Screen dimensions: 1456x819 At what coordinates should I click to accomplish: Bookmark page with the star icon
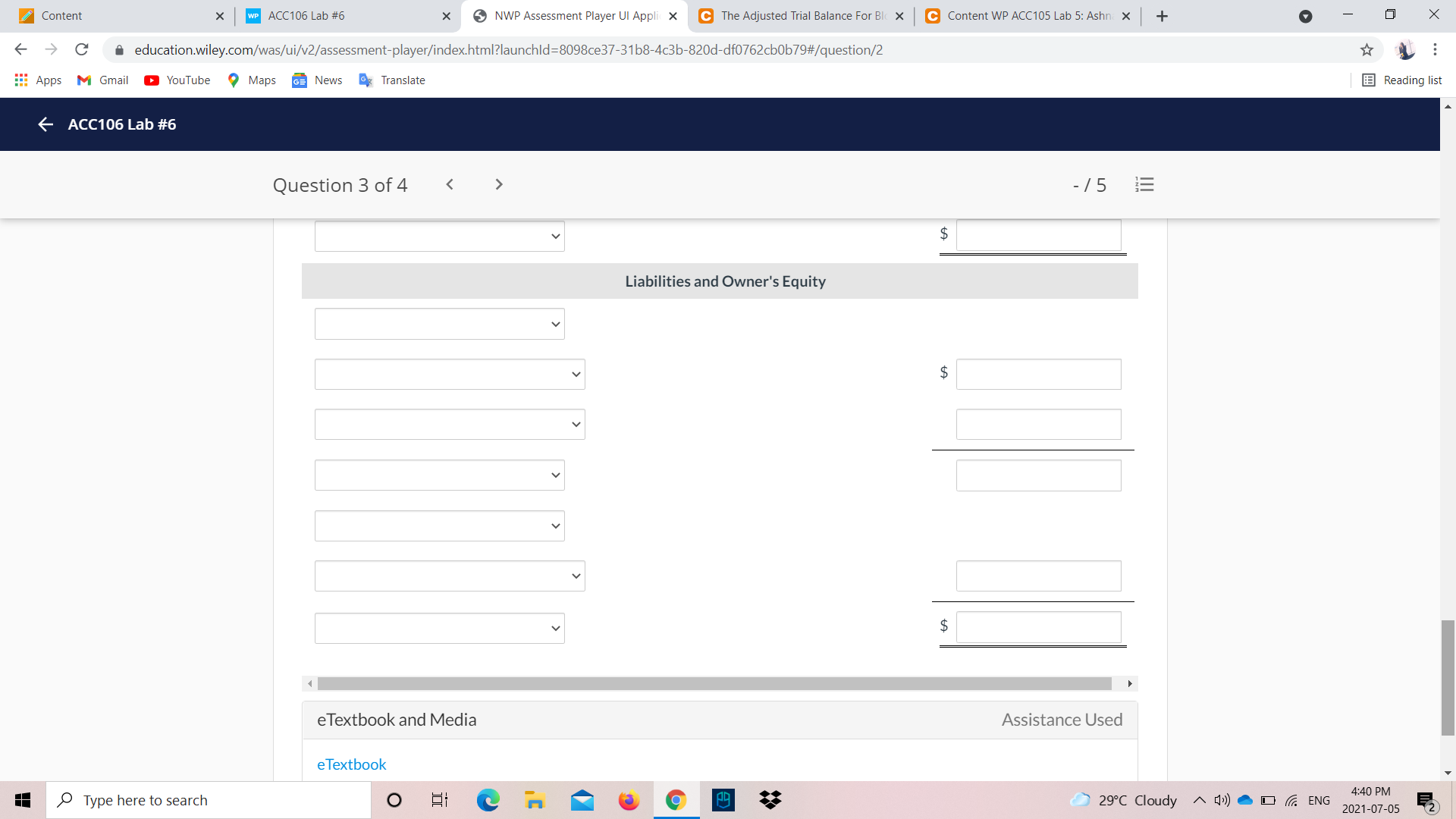coord(1367,50)
